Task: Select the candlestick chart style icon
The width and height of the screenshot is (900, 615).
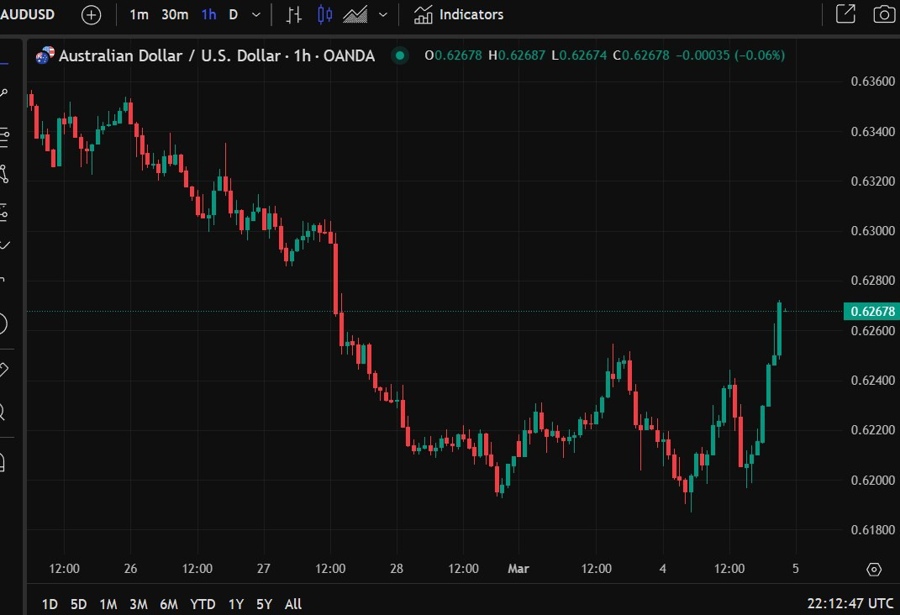Action: point(325,14)
